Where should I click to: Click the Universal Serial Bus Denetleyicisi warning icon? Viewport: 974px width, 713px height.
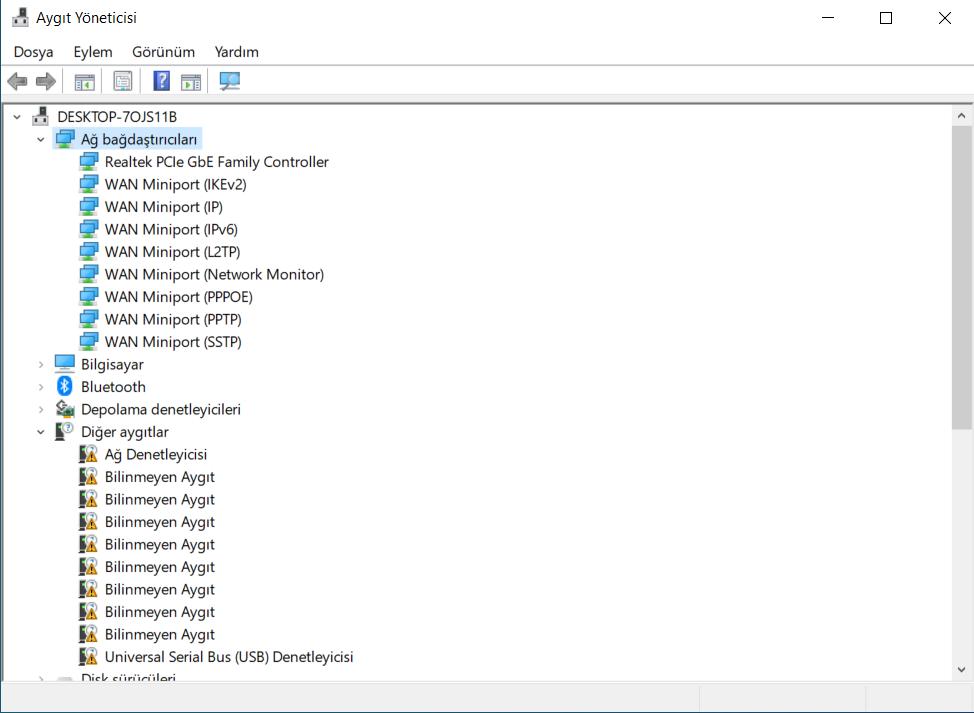(89, 656)
